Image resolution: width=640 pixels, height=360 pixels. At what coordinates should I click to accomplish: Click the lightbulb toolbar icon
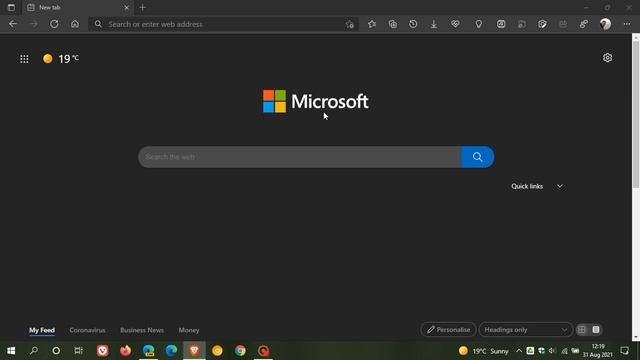click(479, 24)
